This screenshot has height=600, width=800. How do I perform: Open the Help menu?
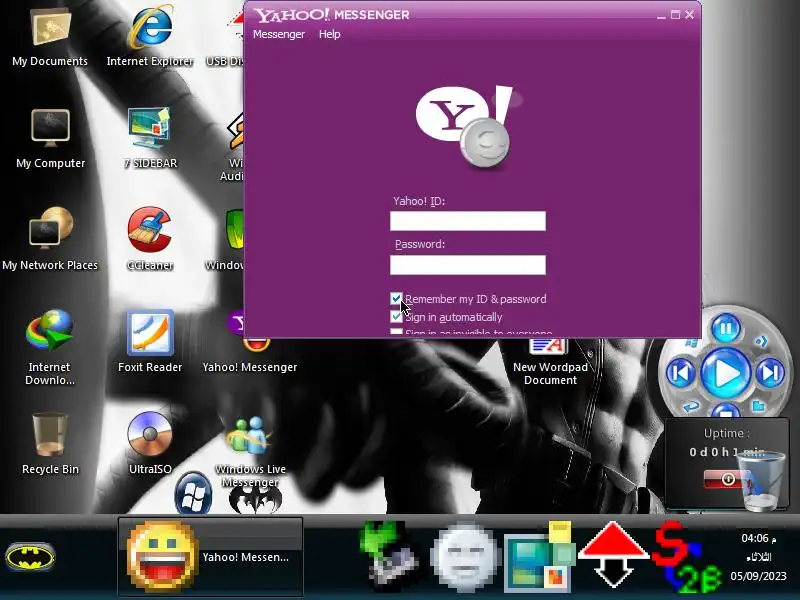330,34
